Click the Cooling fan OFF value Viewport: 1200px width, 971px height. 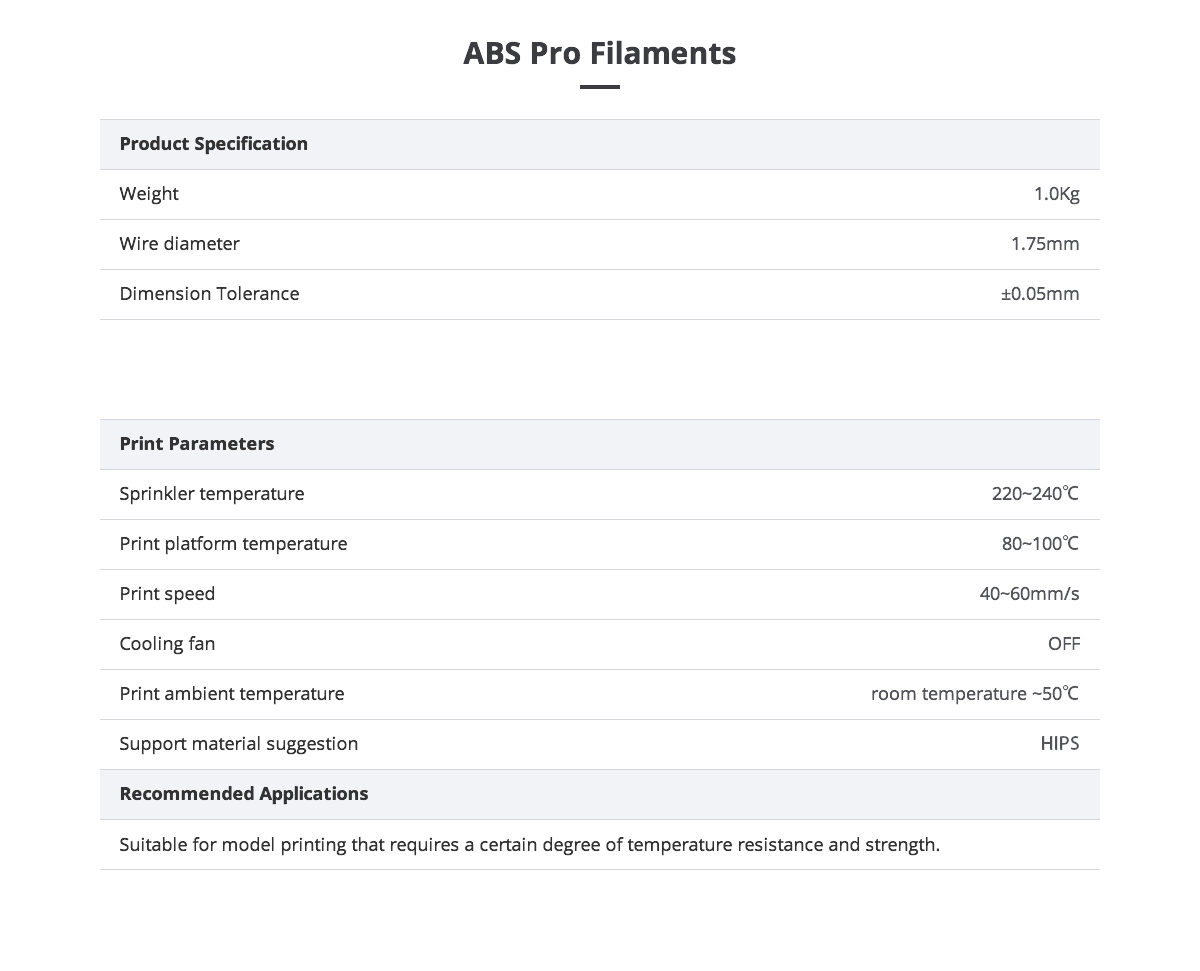[1064, 644]
